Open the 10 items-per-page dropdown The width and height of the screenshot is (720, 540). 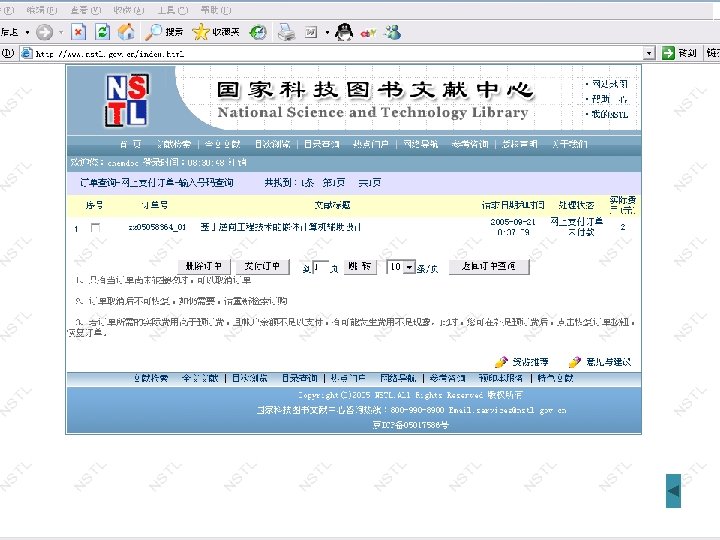[401, 267]
